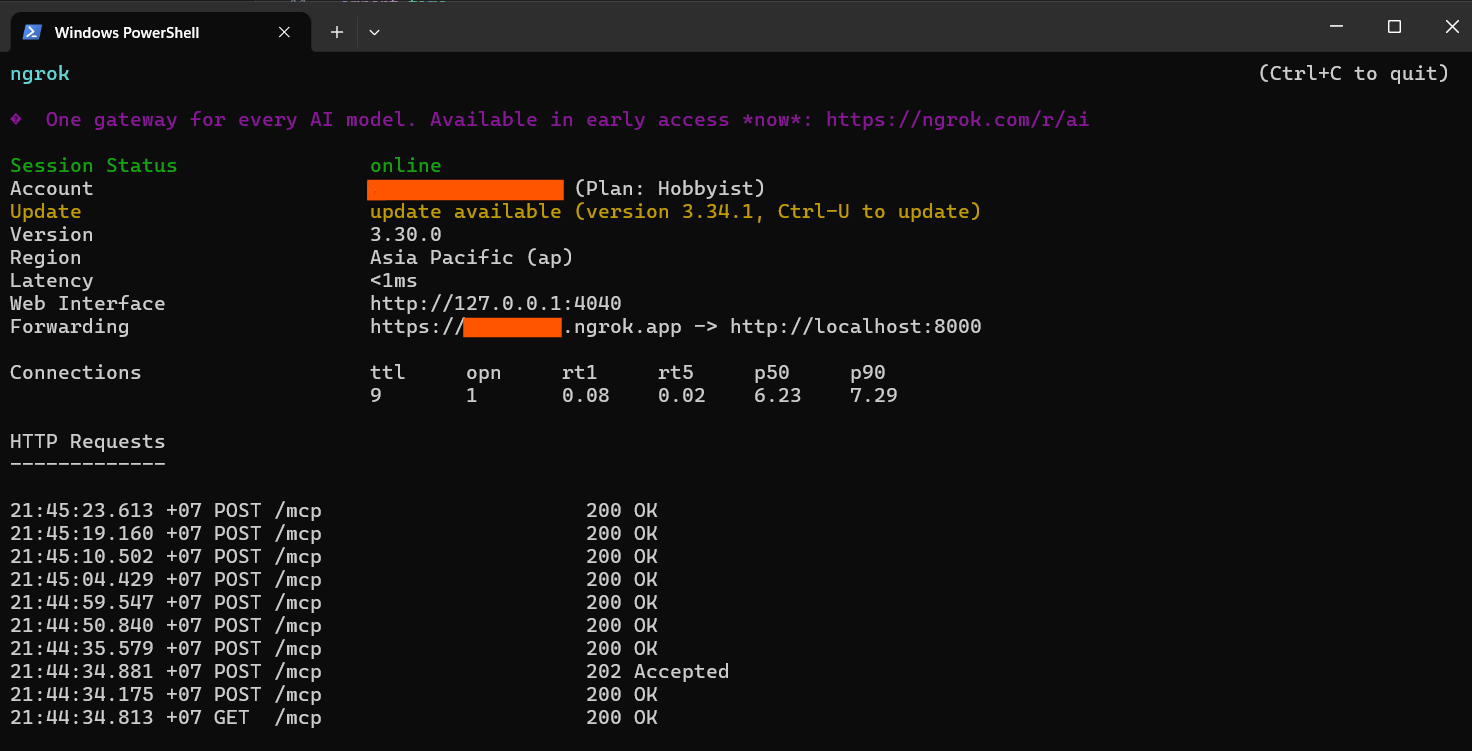
Task: Click the "Session Status" label
Action: pyautogui.click(x=94, y=166)
